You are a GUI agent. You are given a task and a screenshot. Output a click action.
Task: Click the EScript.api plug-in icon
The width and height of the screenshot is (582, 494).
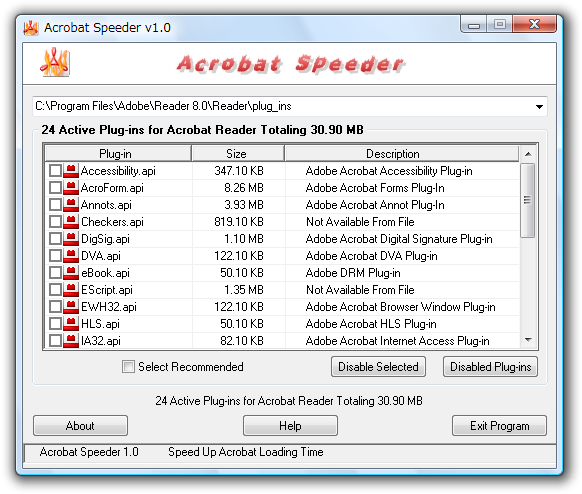tap(71, 290)
